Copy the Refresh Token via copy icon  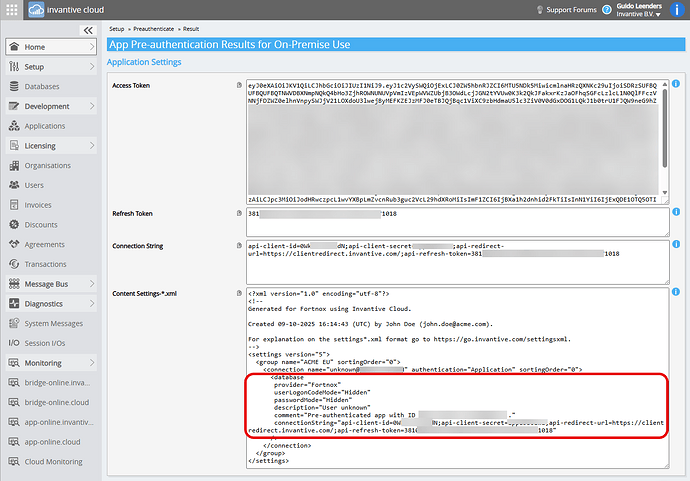[237, 213]
